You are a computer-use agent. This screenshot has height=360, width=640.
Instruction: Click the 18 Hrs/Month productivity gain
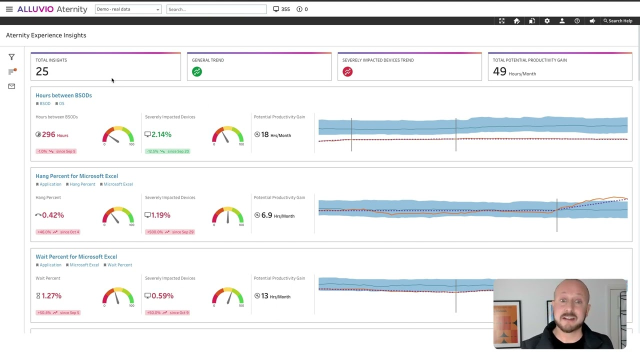(273, 134)
